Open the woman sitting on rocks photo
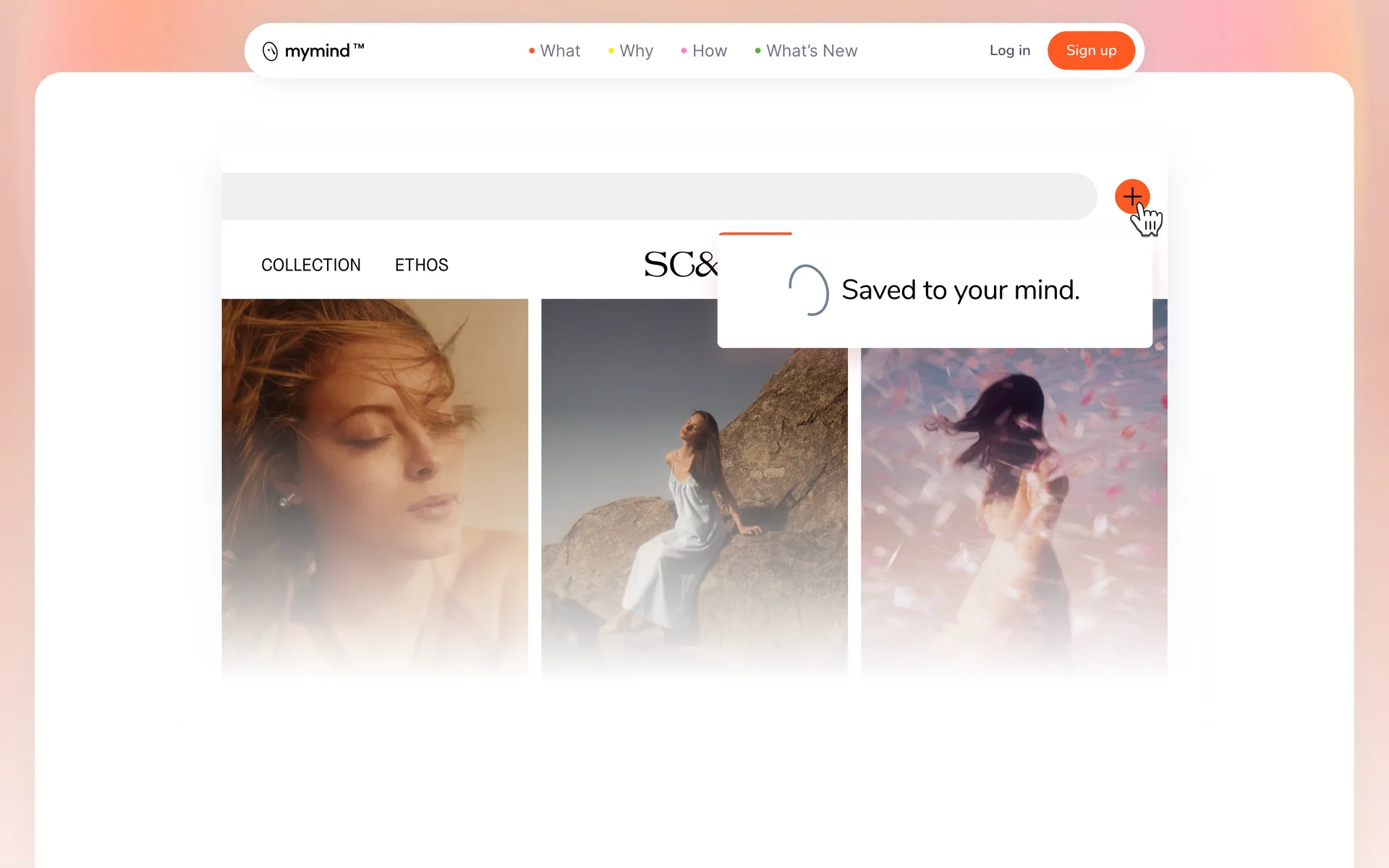1389x868 pixels. pyautogui.click(x=693, y=506)
